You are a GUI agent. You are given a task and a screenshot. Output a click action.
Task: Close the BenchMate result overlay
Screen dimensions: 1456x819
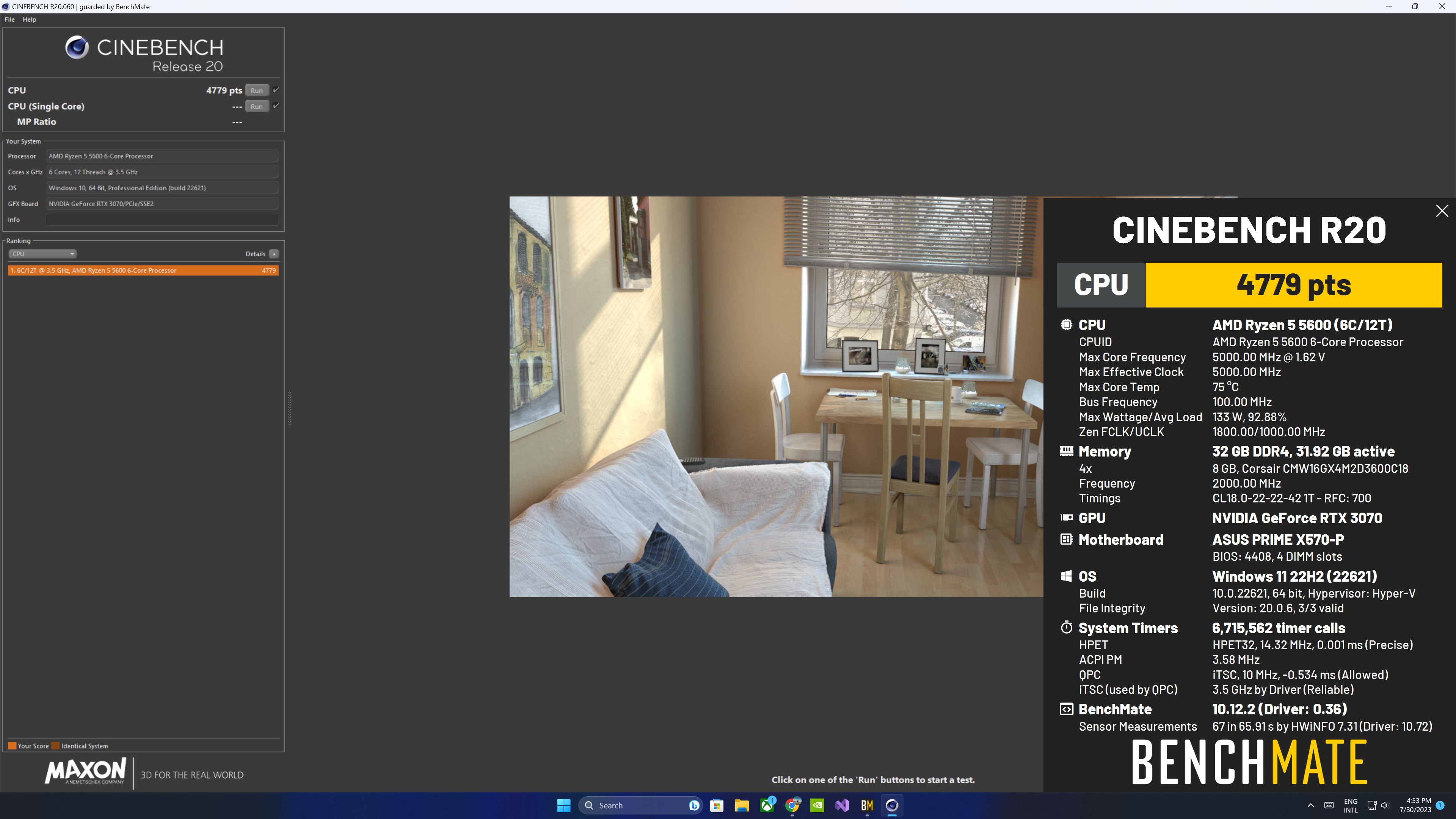[x=1442, y=211]
